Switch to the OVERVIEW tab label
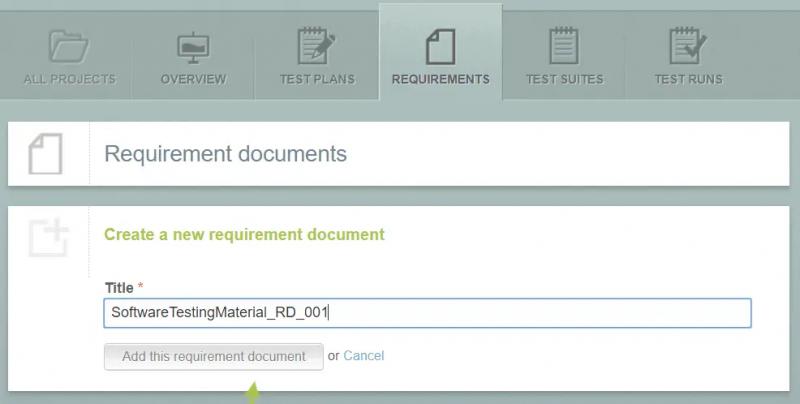 coord(193,79)
